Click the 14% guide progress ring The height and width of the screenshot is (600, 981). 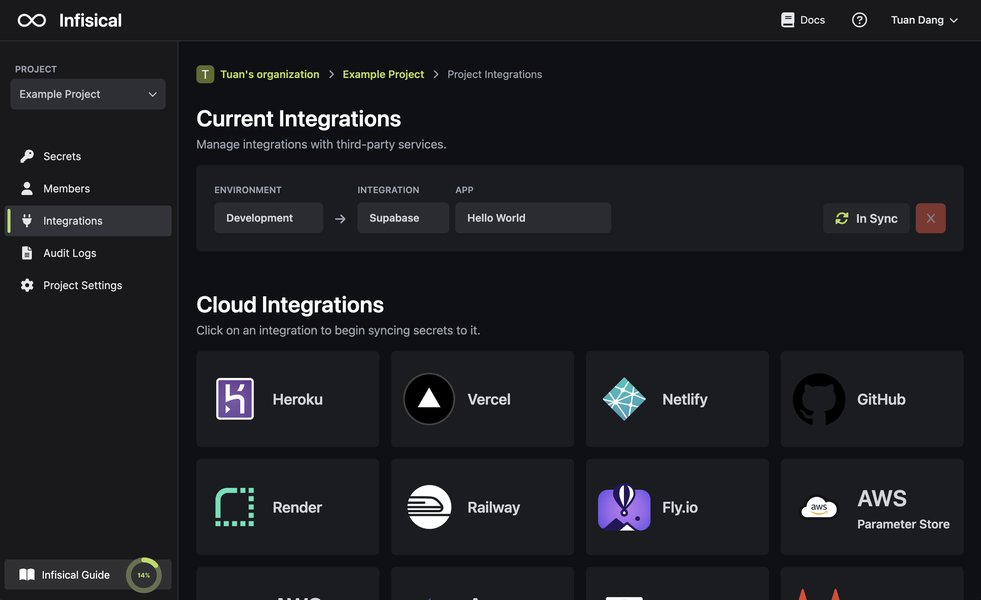pos(144,575)
